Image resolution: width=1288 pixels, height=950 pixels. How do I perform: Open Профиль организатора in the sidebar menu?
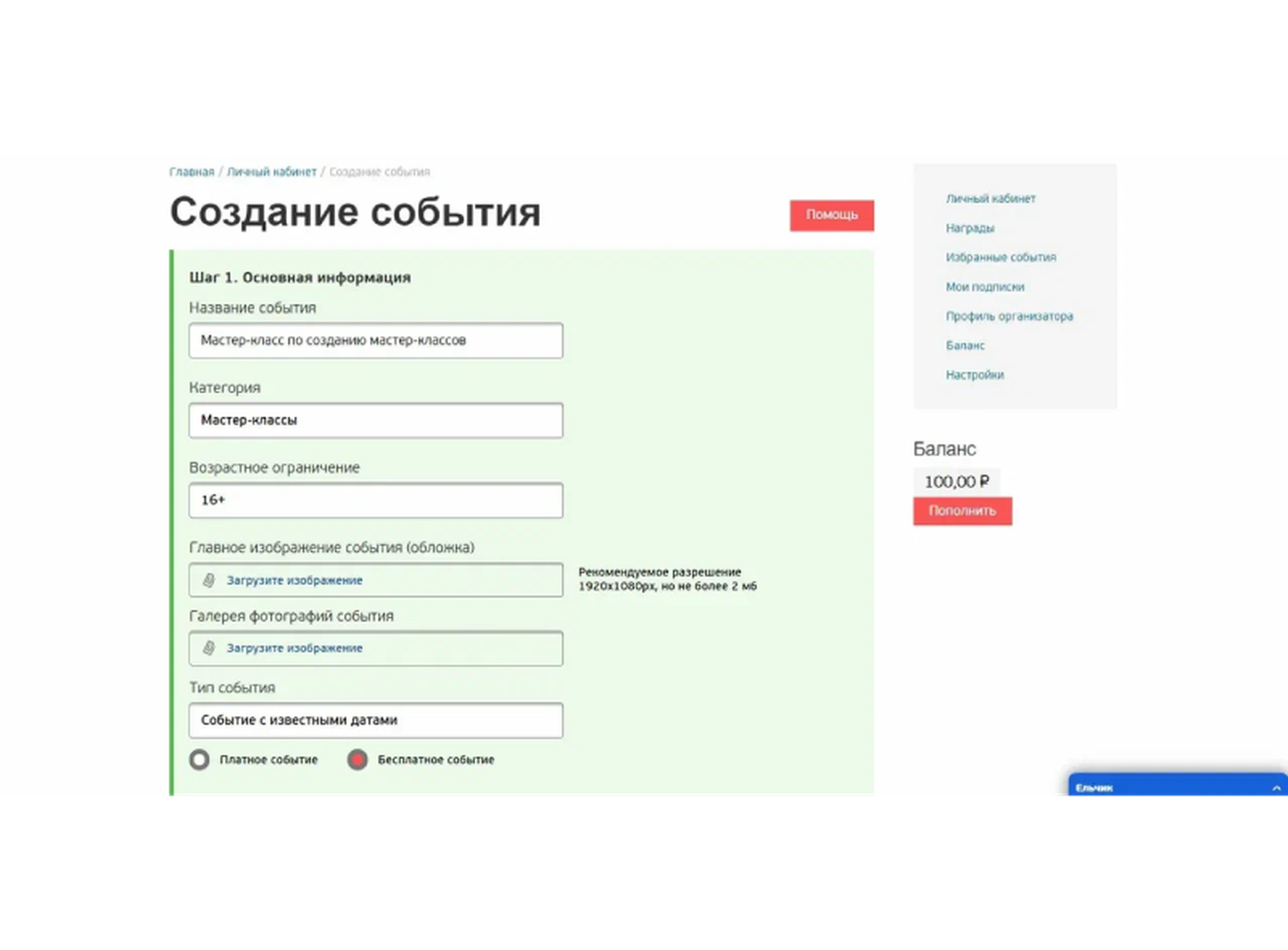point(1009,316)
